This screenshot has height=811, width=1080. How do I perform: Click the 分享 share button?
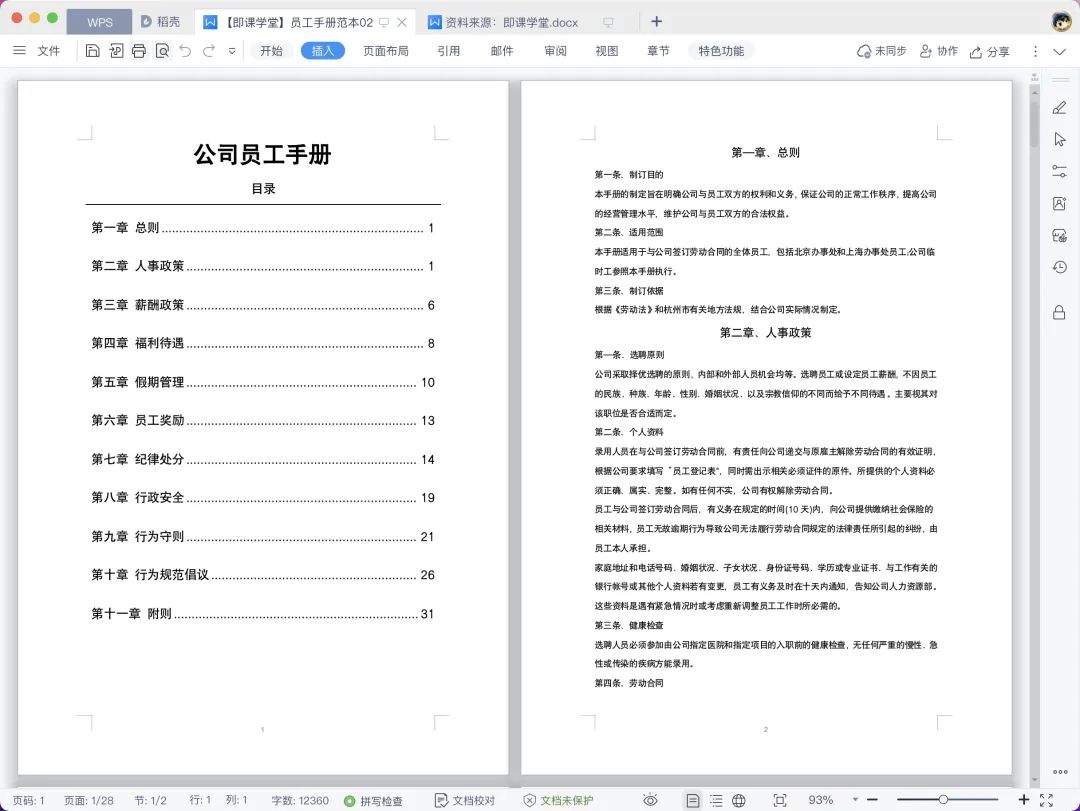(x=989, y=52)
